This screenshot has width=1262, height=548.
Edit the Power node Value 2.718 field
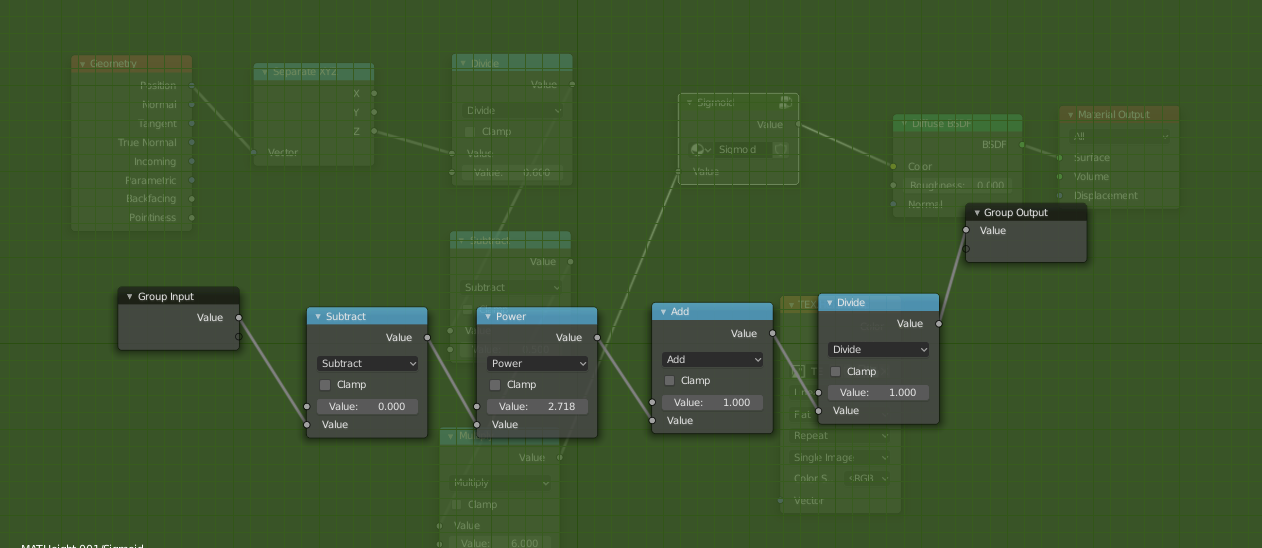[x=538, y=407]
